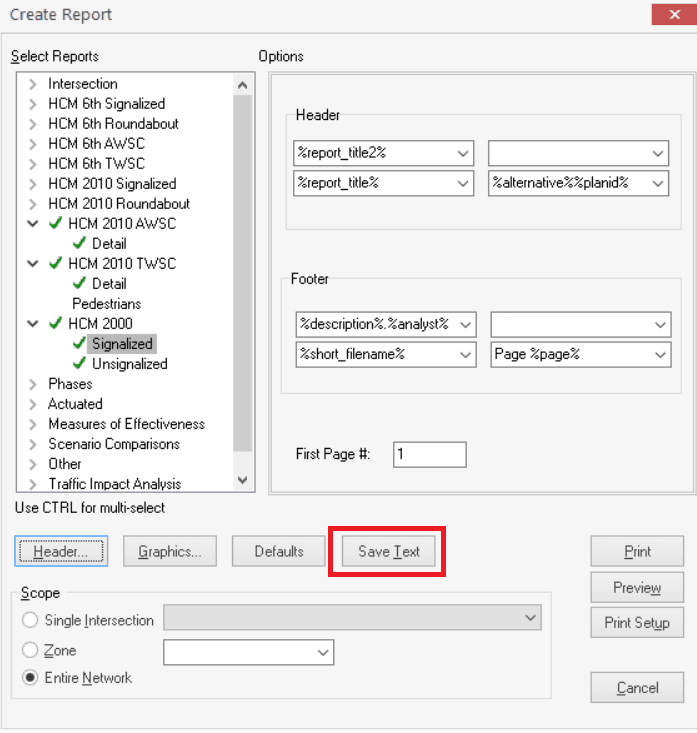Click the report list scroll up arrow
This screenshot has width=697, height=733.
pyautogui.click(x=242, y=85)
